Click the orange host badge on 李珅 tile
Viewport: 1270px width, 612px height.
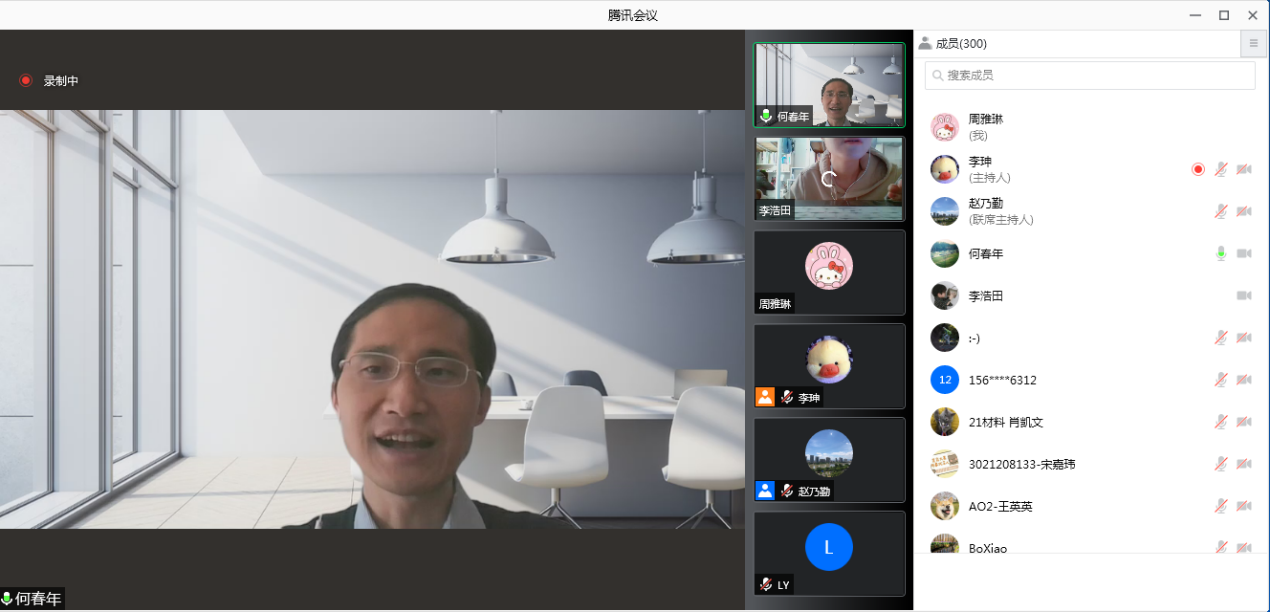[x=765, y=397]
